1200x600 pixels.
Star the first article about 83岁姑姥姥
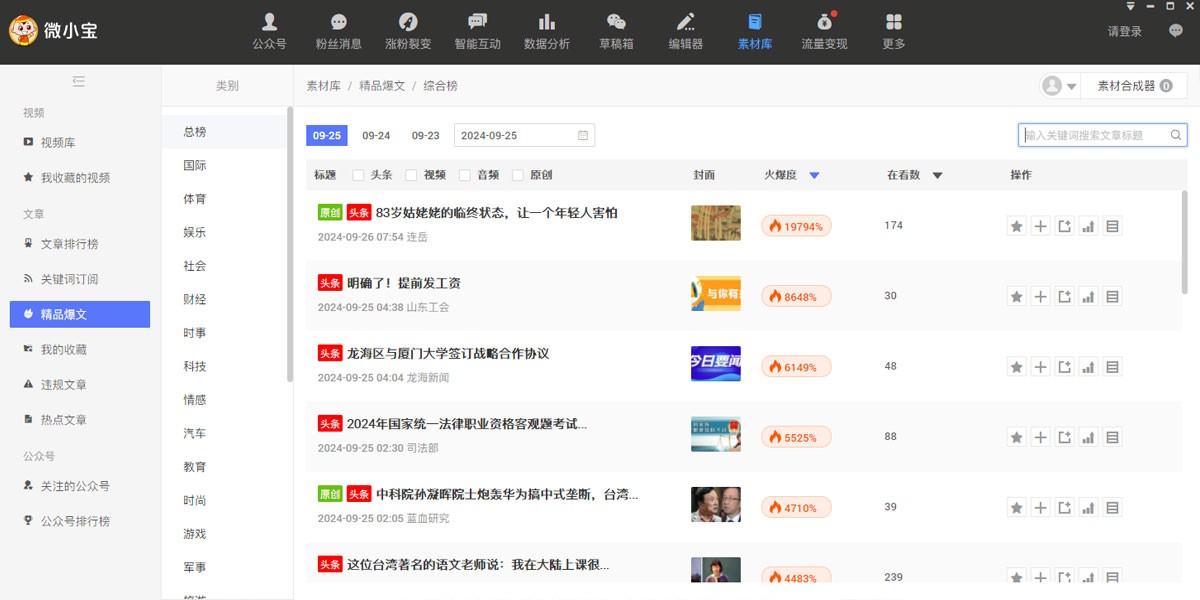pyautogui.click(x=1016, y=225)
